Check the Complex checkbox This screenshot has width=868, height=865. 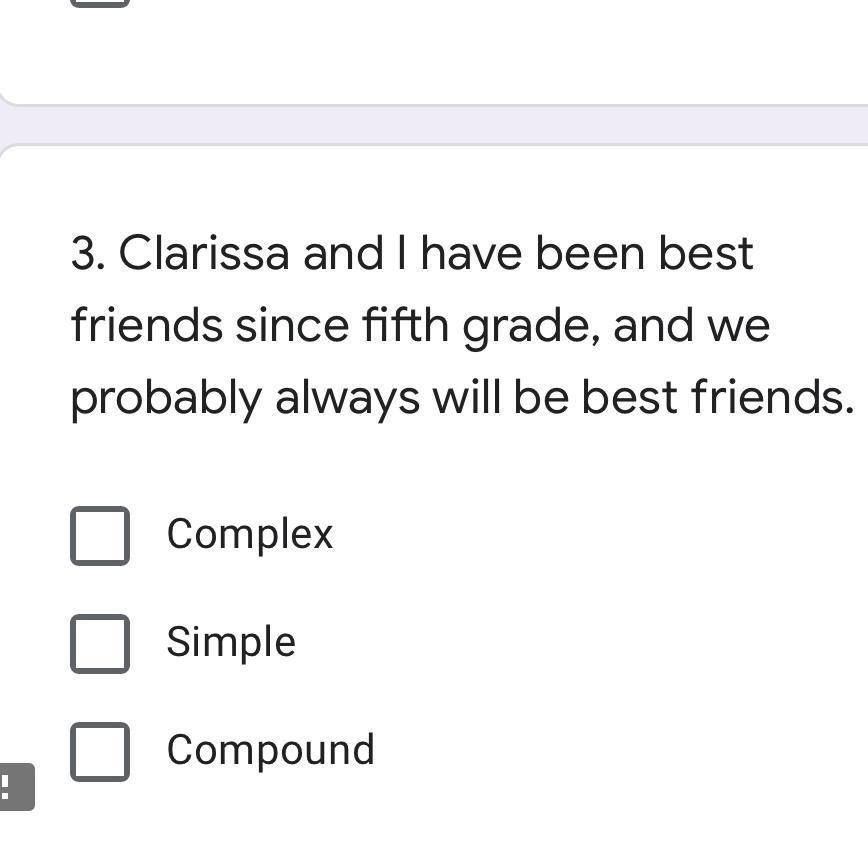pyautogui.click(x=100, y=536)
